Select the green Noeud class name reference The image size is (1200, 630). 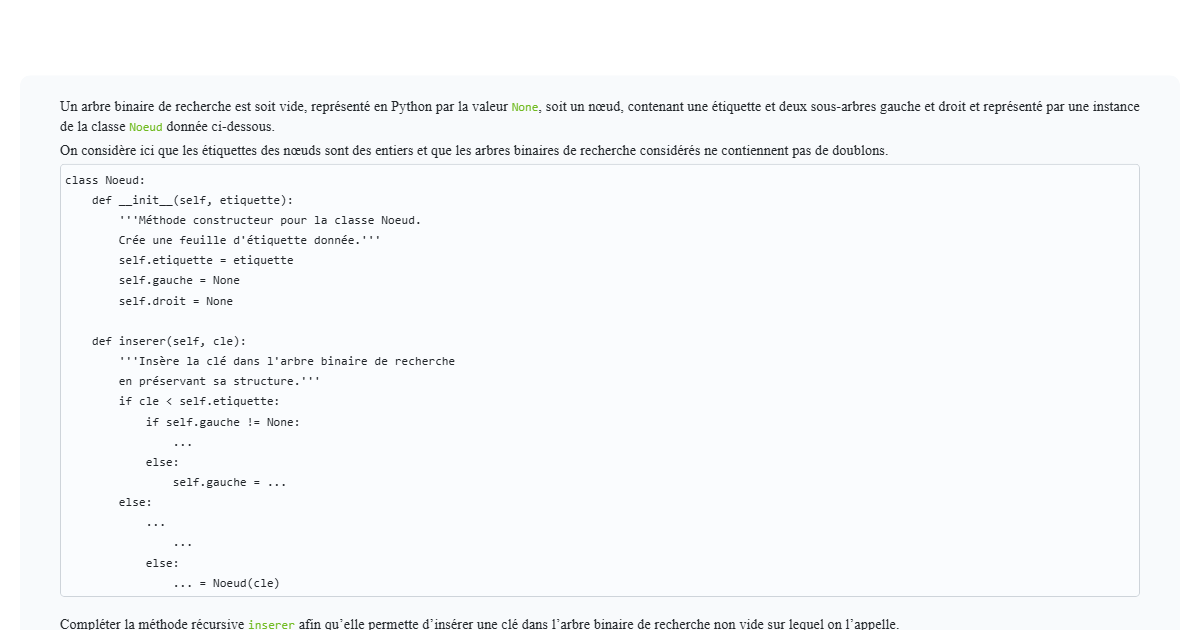145,127
